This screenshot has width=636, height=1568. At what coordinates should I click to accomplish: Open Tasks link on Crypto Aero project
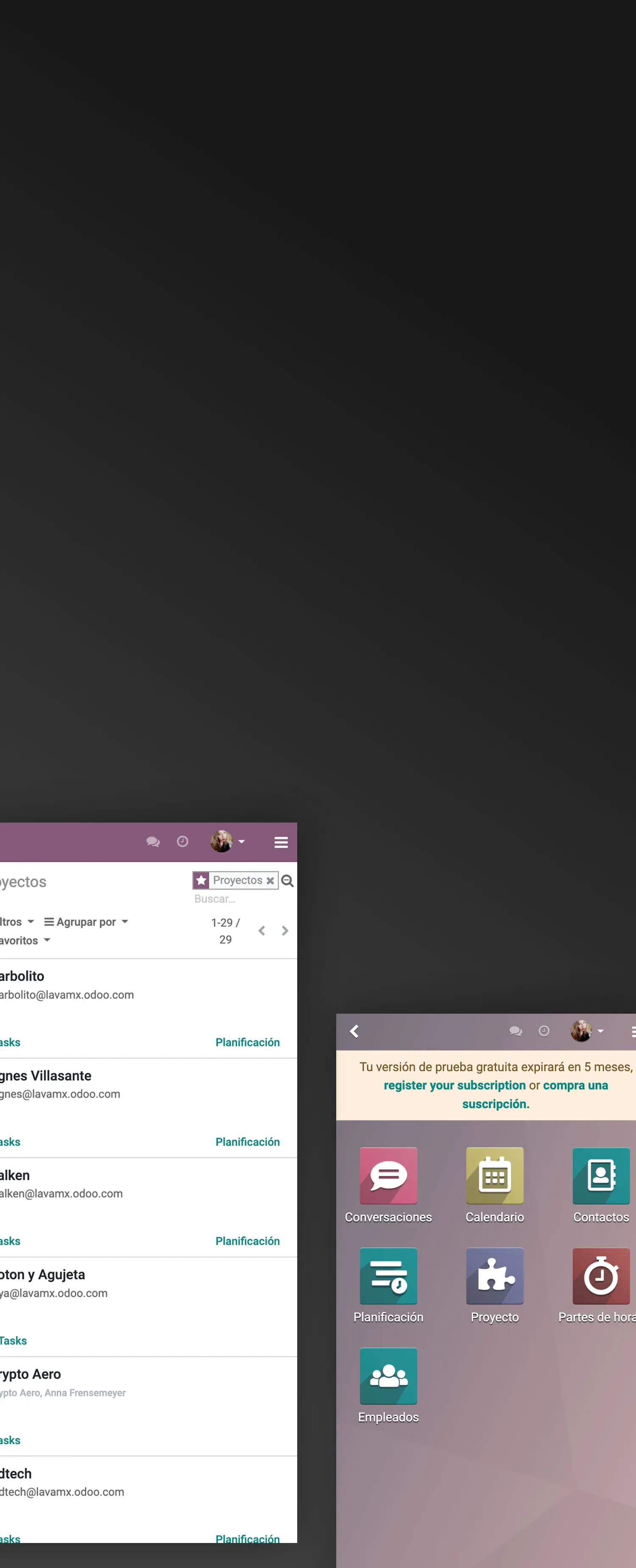[10, 1440]
